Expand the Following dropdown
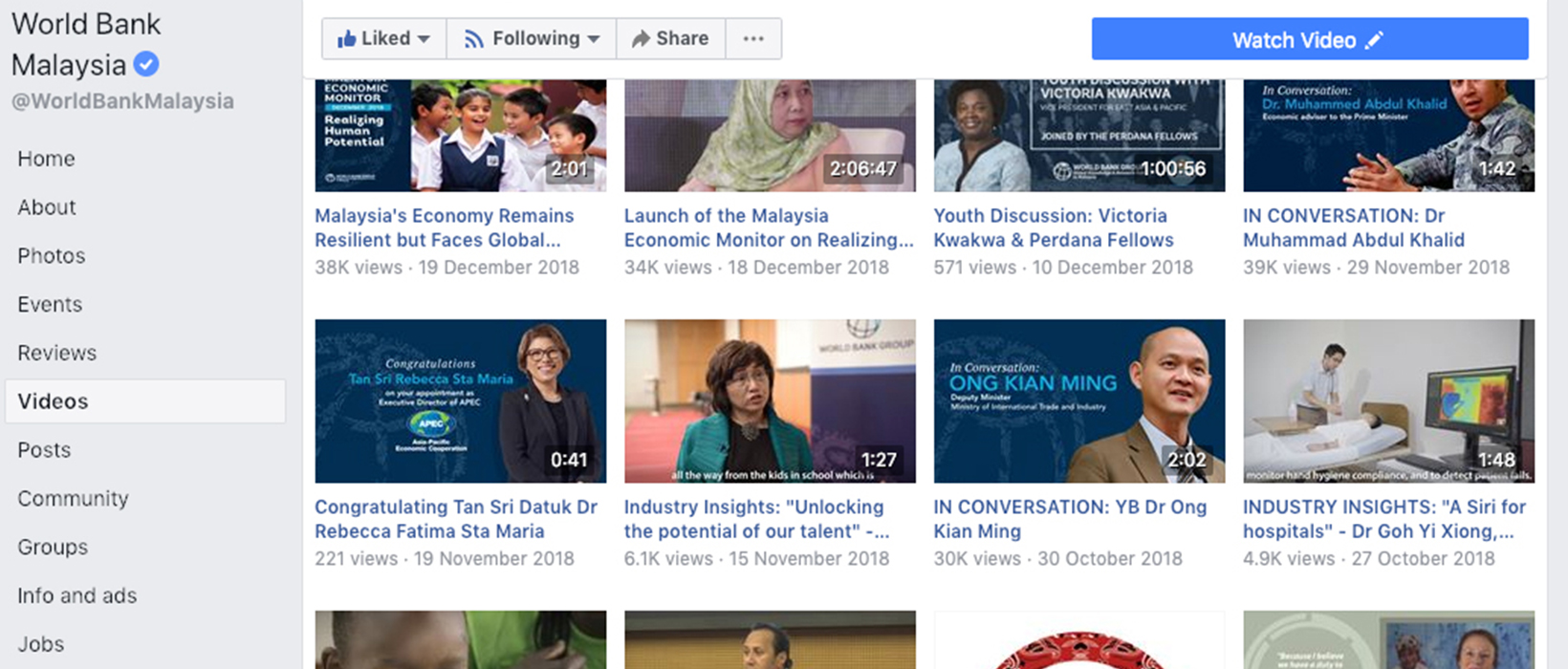Image resolution: width=1568 pixels, height=669 pixels. (532, 39)
